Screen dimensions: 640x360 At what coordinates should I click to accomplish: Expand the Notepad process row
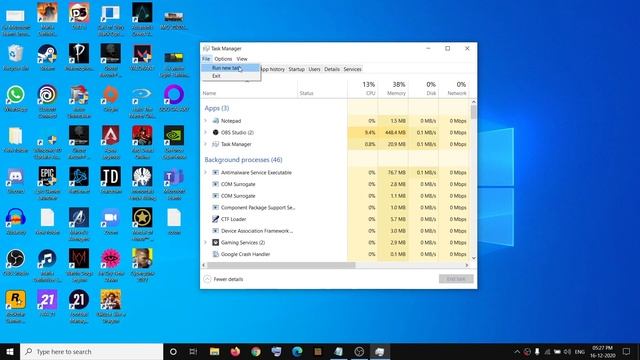pyautogui.click(x=206, y=121)
